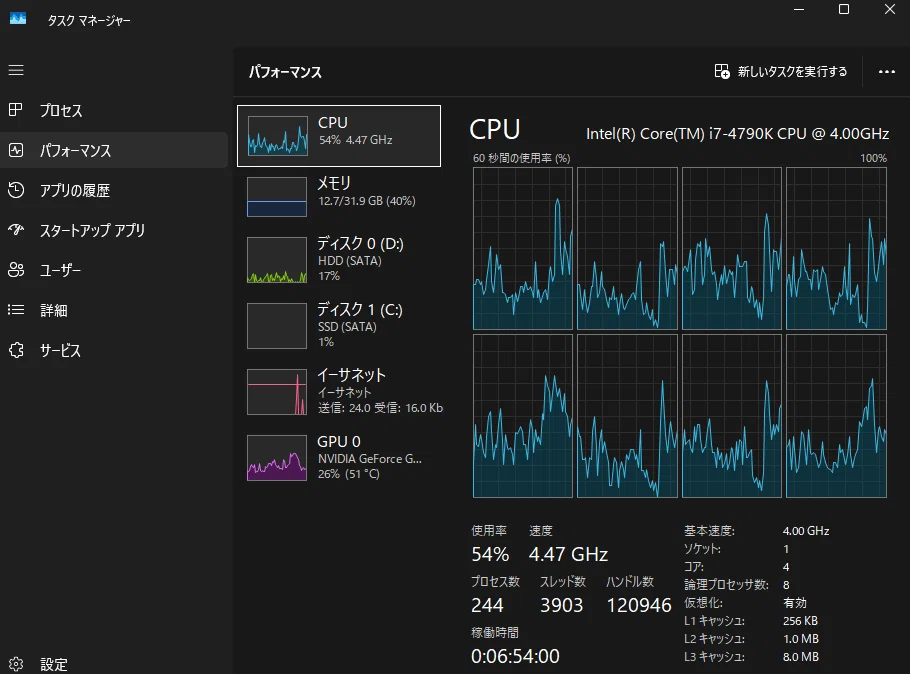This screenshot has height=674, width=910.
Task: Click the memory mini graph thumbnail
Action: (x=277, y=197)
